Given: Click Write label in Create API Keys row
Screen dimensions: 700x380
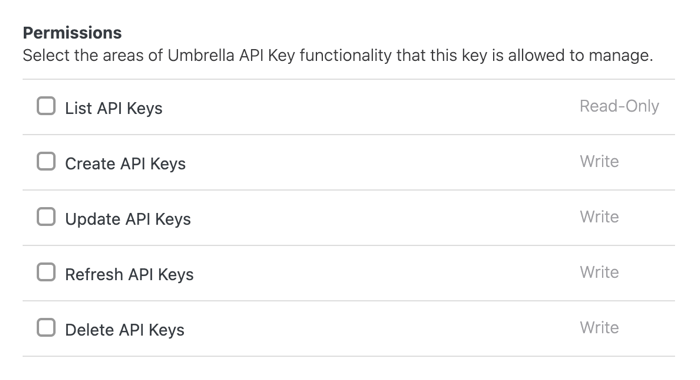Looking at the screenshot, I should (599, 162).
